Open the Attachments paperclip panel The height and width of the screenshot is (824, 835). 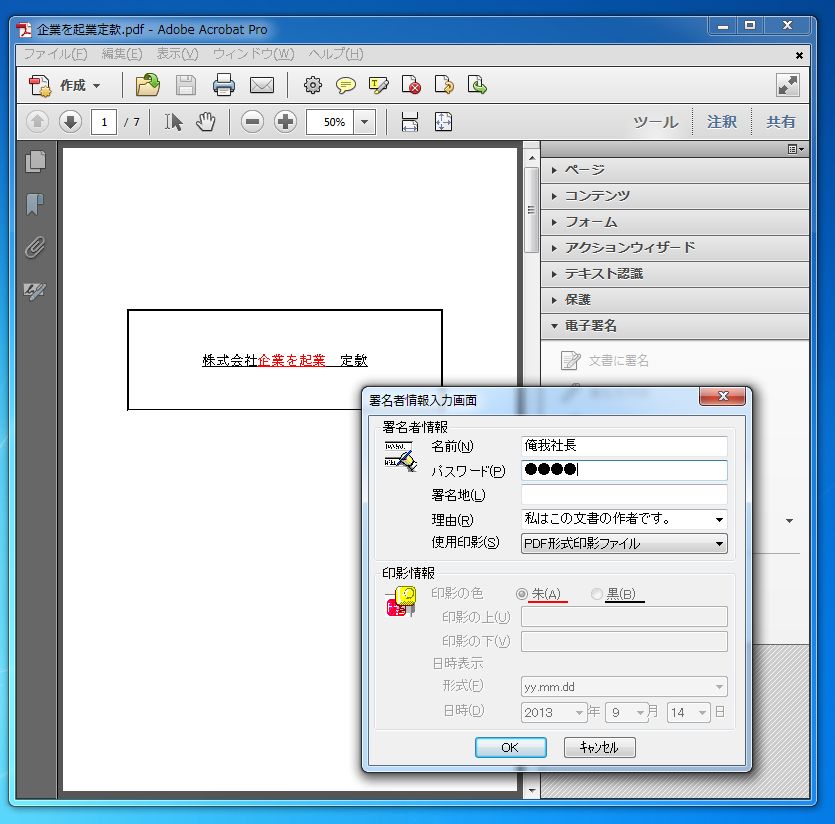click(x=35, y=247)
